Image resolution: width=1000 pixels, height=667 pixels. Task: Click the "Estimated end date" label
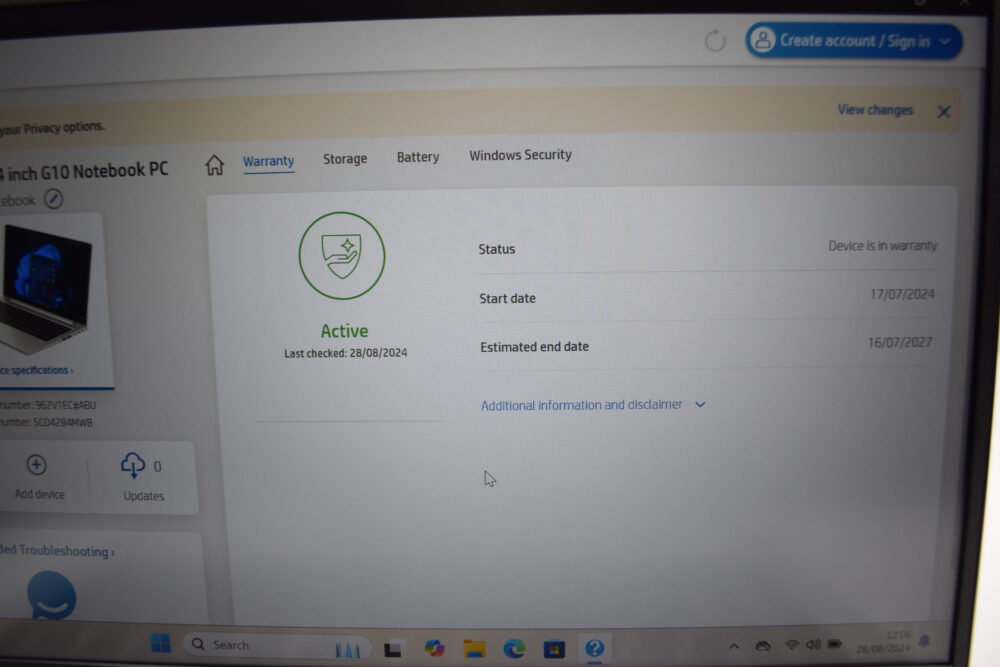coord(534,347)
